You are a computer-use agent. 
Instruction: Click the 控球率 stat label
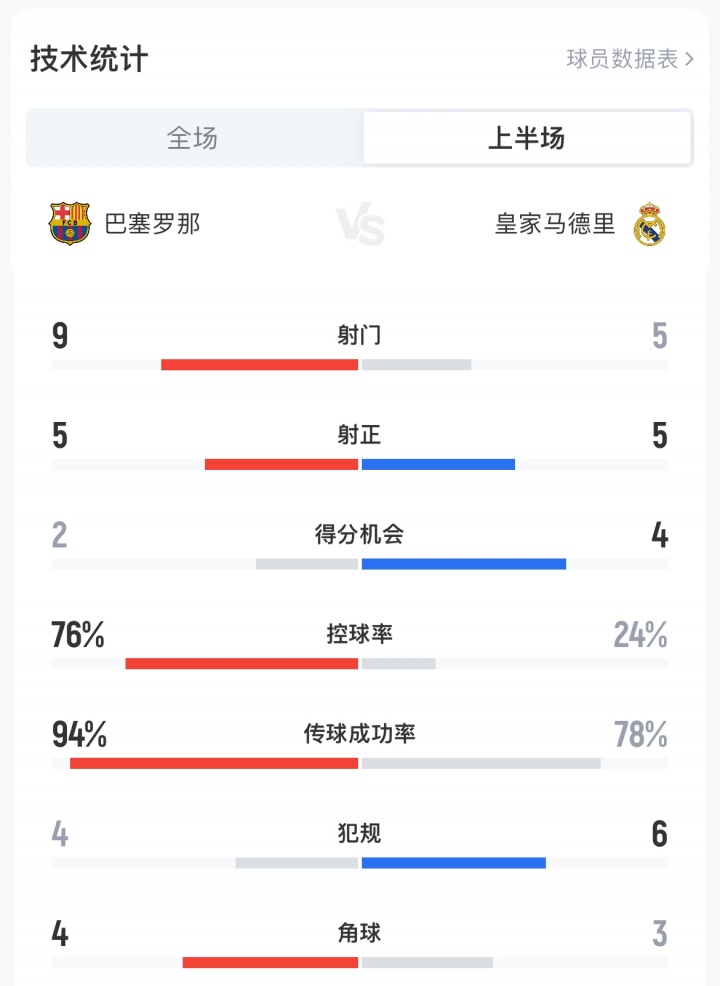click(x=360, y=634)
